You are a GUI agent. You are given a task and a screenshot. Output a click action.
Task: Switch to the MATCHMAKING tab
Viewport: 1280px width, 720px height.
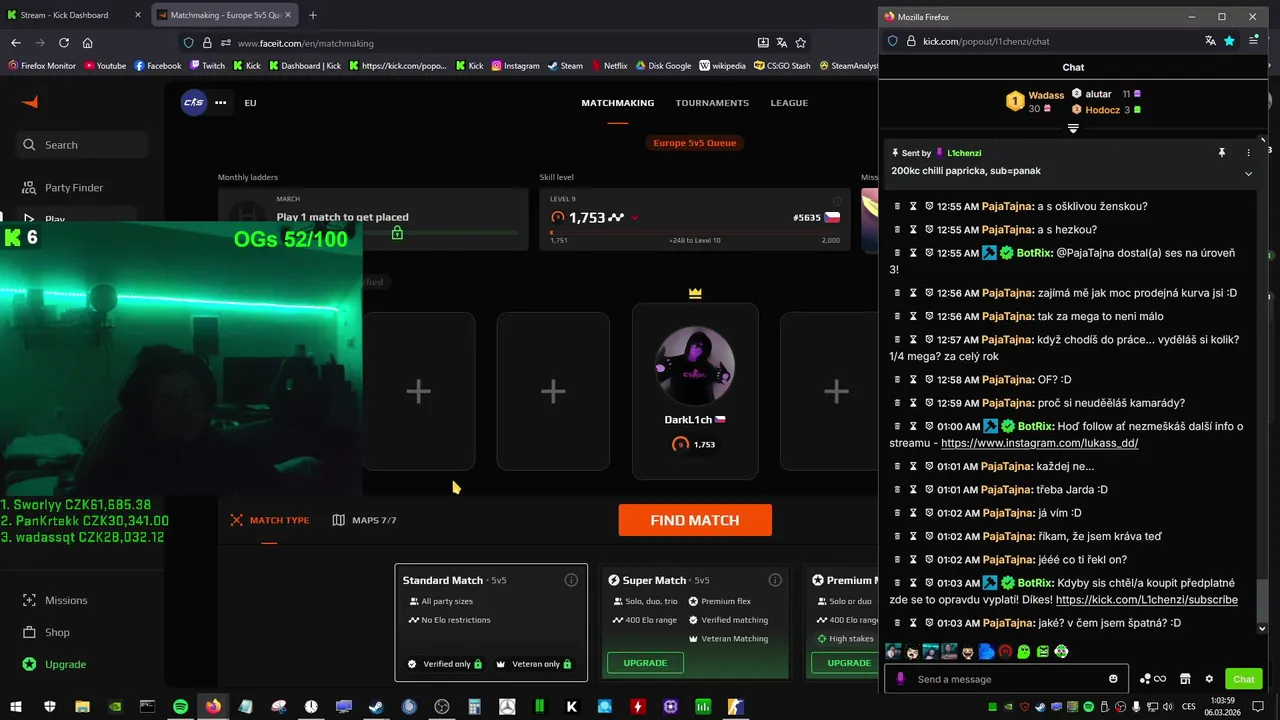coord(618,103)
